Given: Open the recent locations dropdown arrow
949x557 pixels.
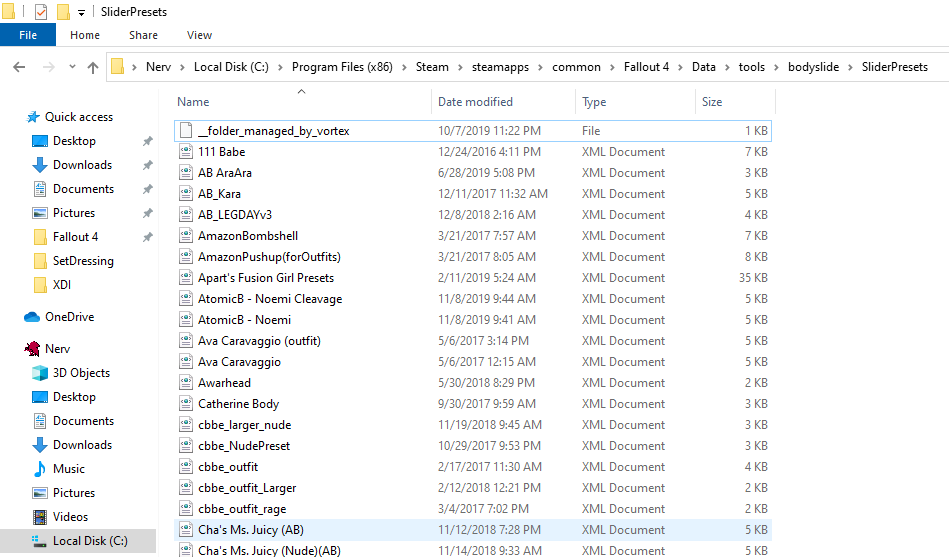Looking at the screenshot, I should pyautogui.click(x=72, y=67).
